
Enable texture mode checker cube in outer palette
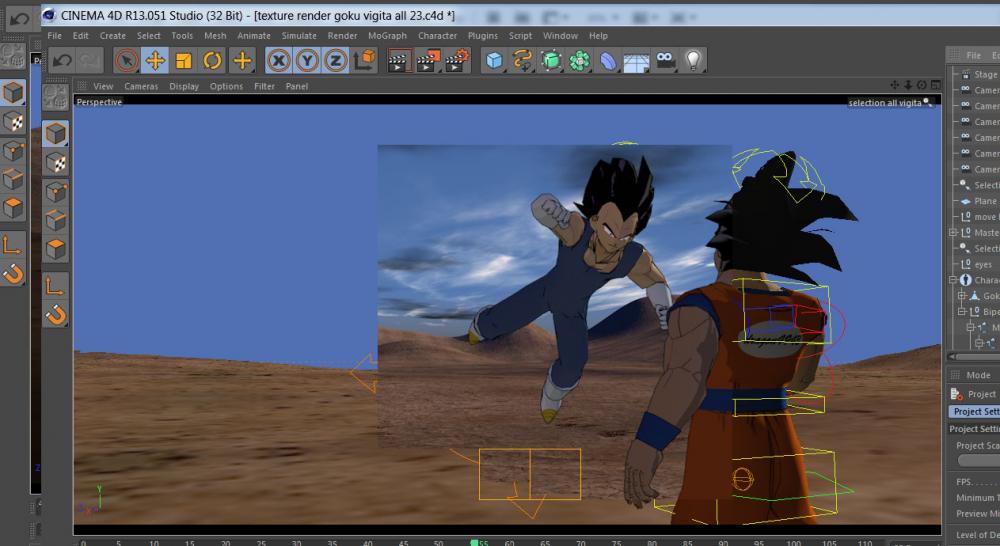[x=13, y=122]
